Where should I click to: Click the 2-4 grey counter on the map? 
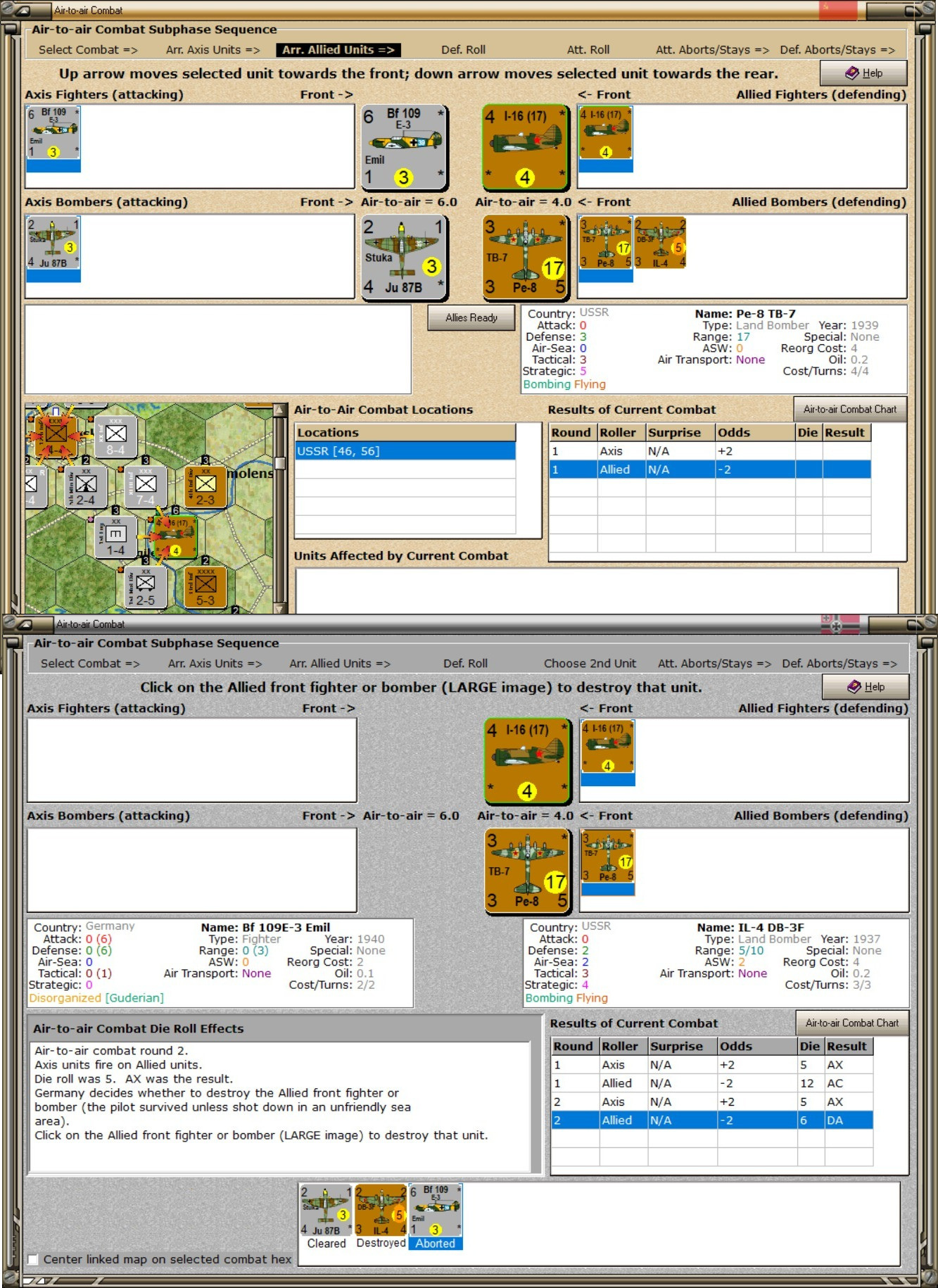[x=86, y=486]
